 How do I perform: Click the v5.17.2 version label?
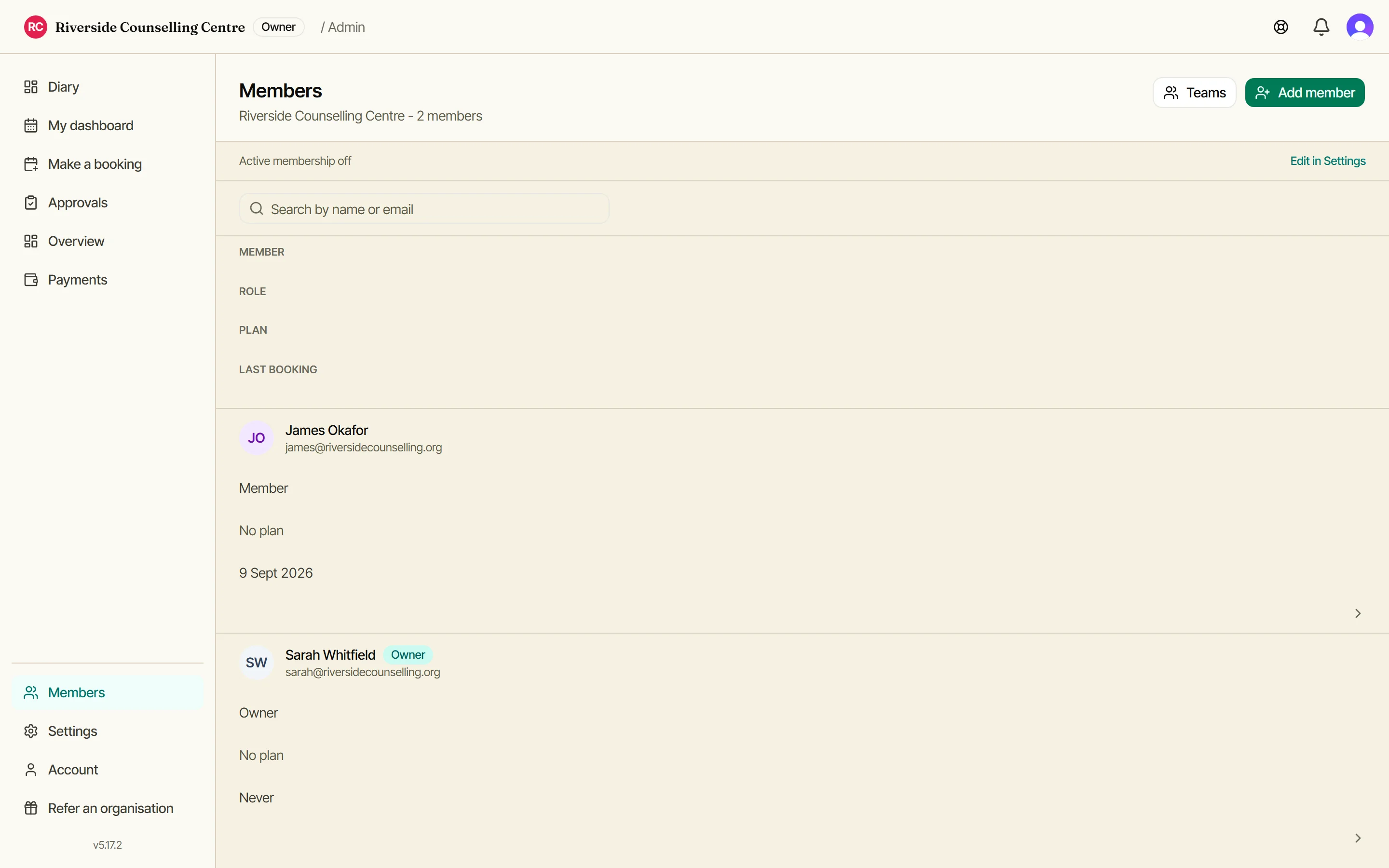pyautogui.click(x=108, y=844)
